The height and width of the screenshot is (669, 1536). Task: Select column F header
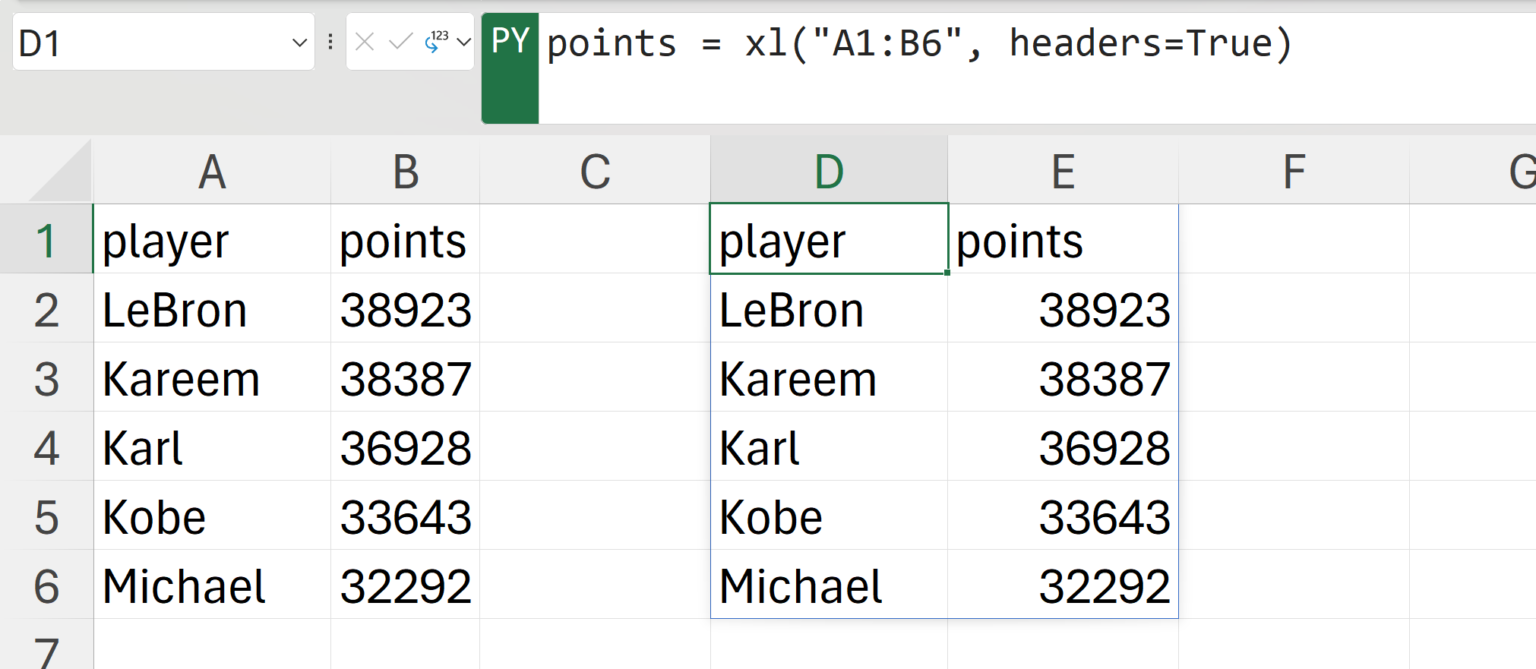[1293, 173]
